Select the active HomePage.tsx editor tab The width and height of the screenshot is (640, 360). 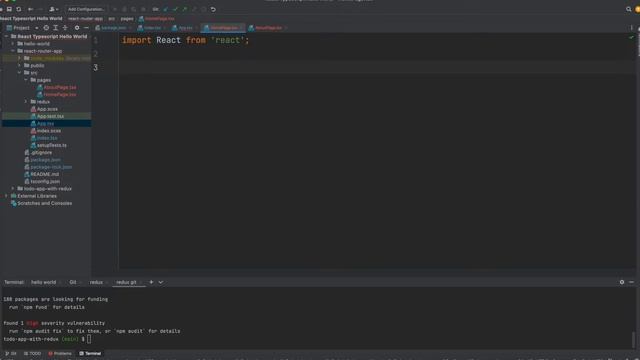(x=222, y=28)
